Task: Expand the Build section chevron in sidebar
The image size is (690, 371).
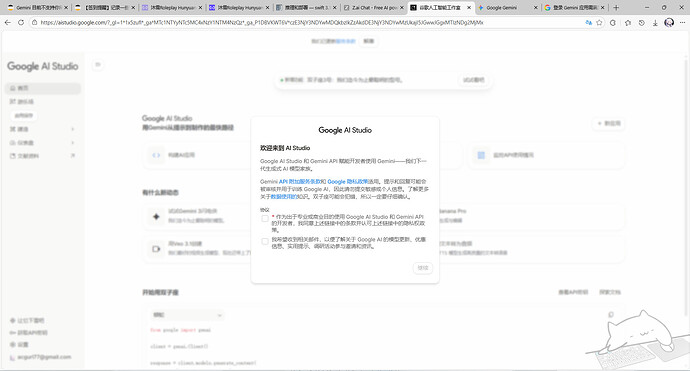Action: [73, 129]
